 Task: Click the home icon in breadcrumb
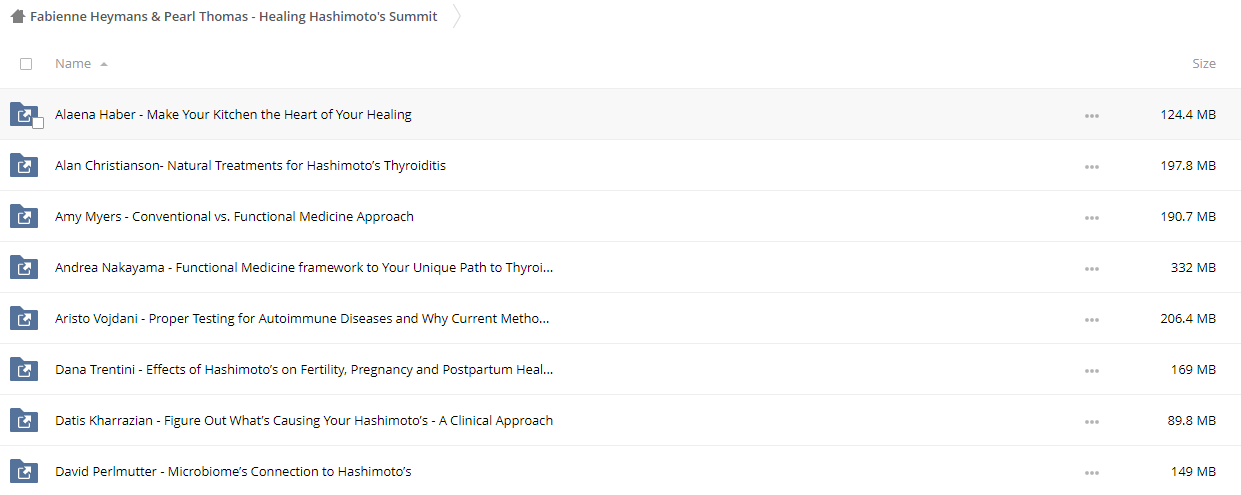click(x=17, y=16)
